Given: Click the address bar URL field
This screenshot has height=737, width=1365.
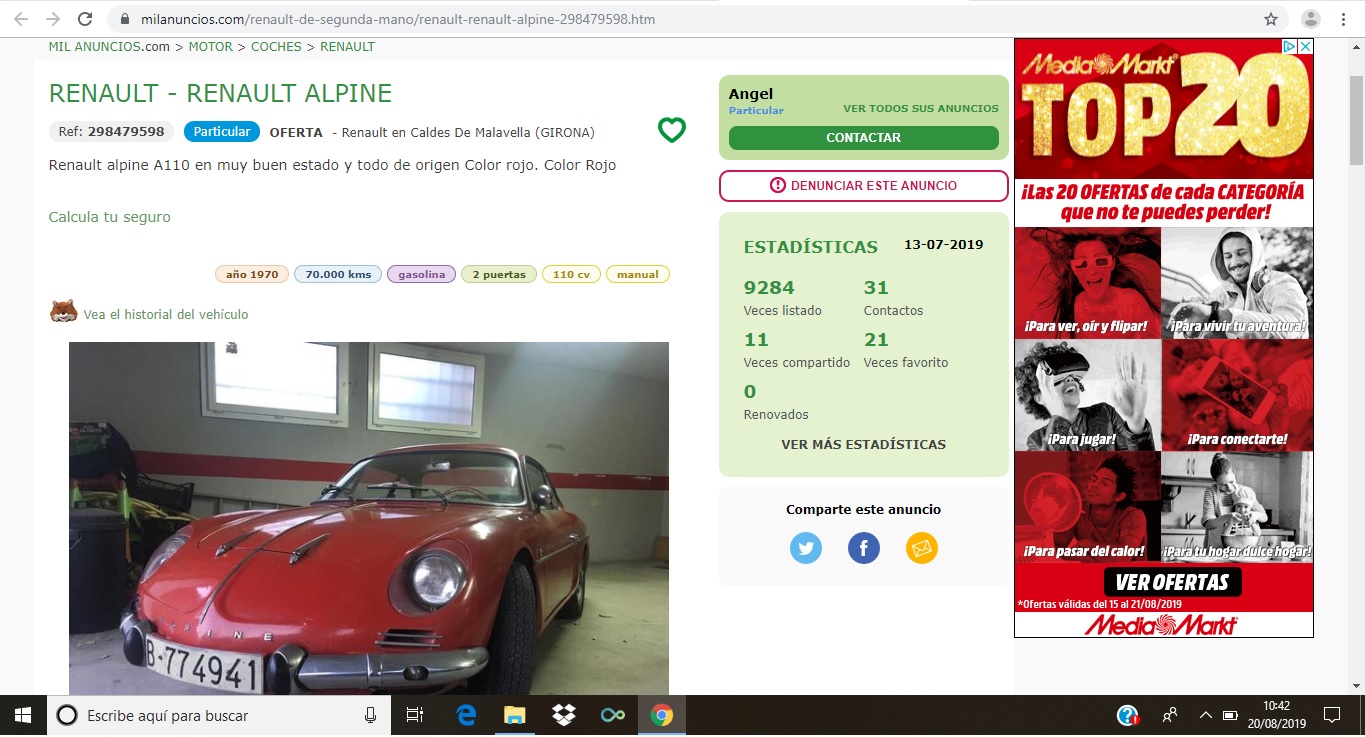Looking at the screenshot, I should pyautogui.click(x=685, y=19).
